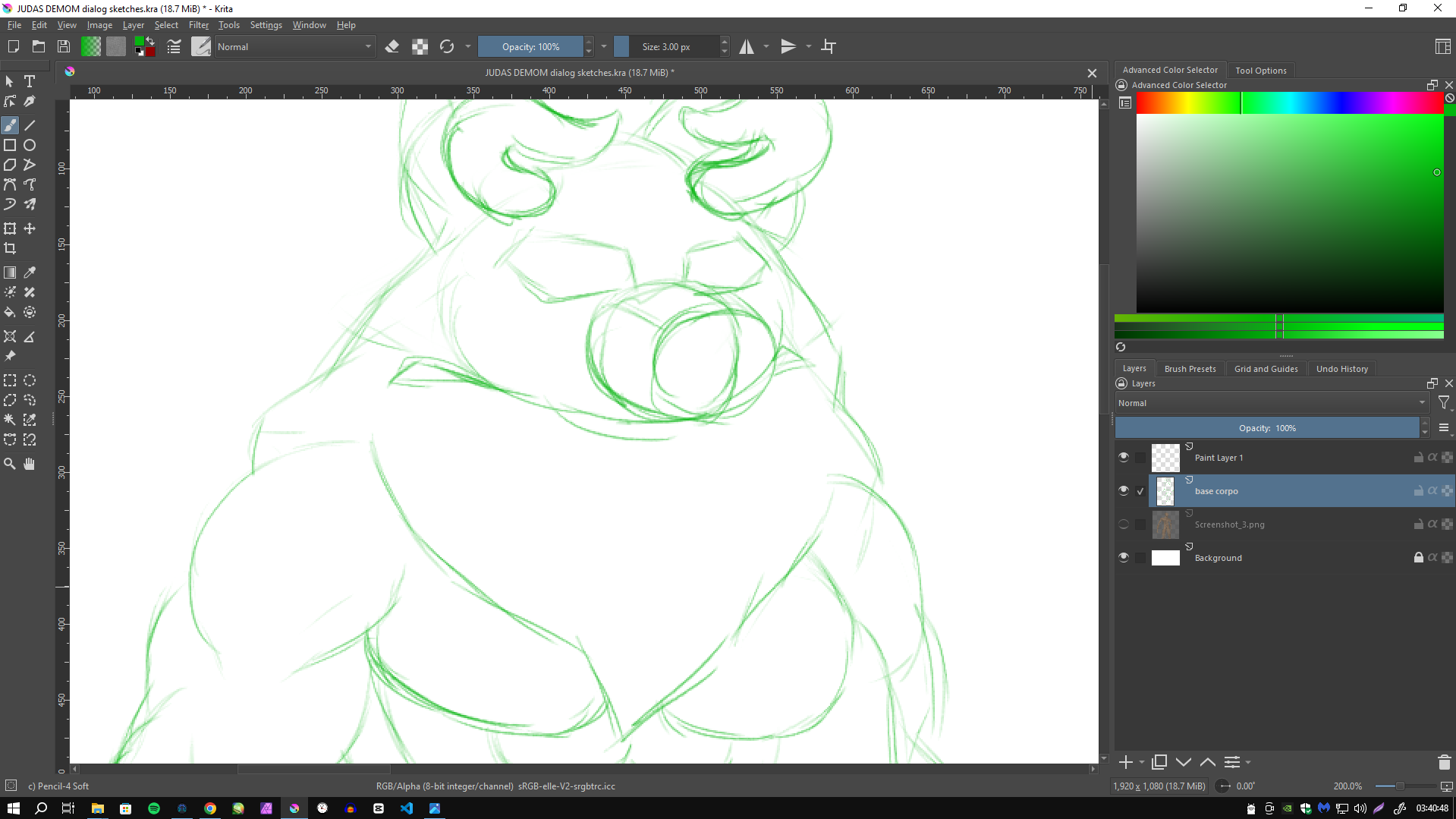
Task: Select the Elliptical Selection tool
Action: pos(30,380)
